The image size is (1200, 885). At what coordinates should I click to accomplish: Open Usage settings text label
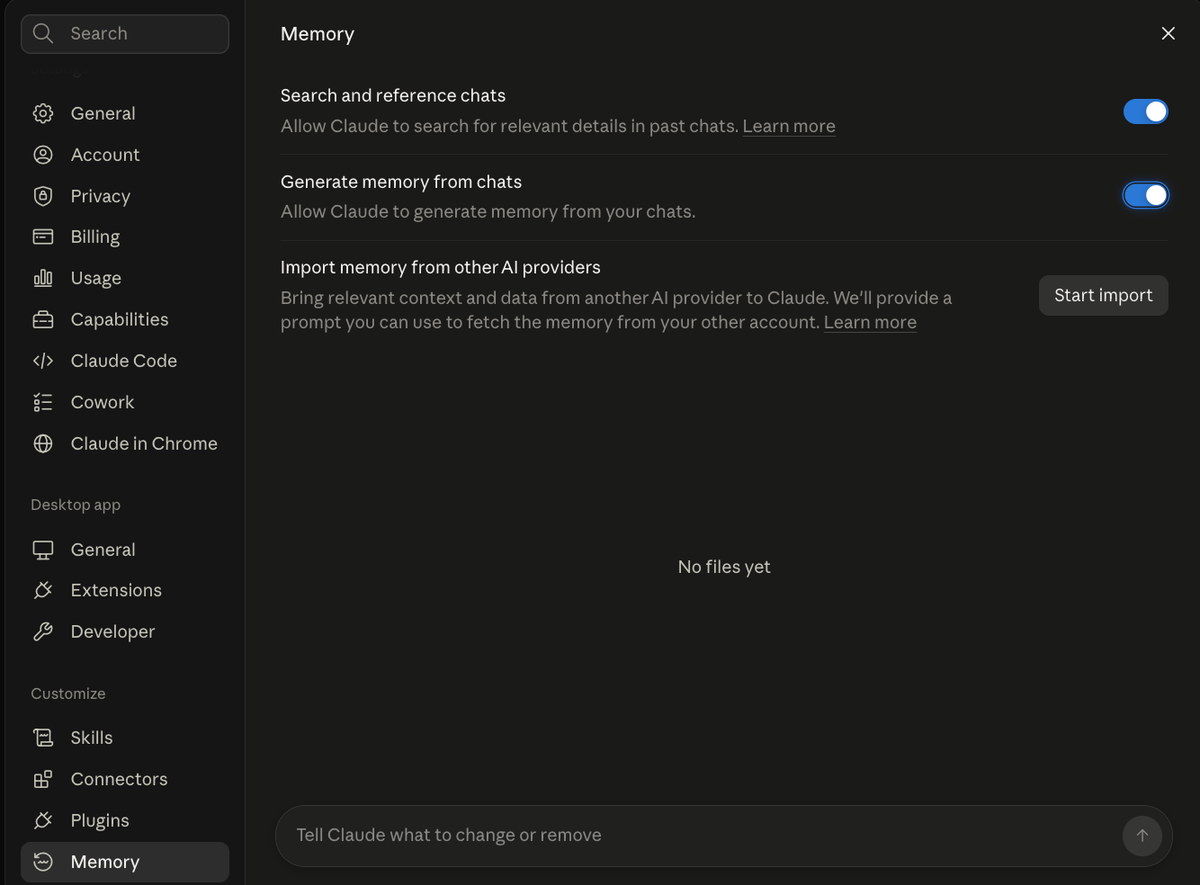pyautogui.click(x=96, y=278)
